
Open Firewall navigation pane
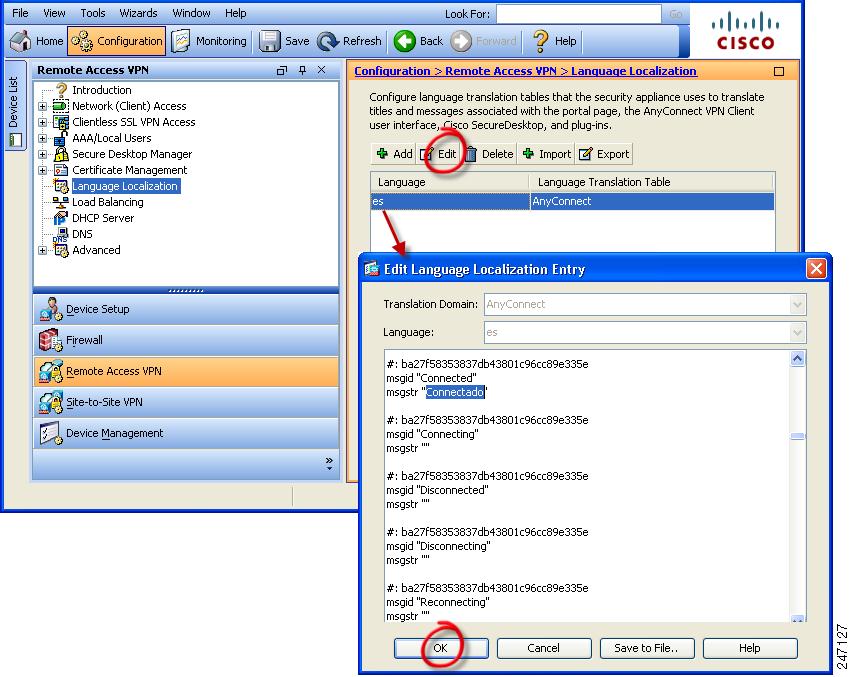tap(186, 340)
